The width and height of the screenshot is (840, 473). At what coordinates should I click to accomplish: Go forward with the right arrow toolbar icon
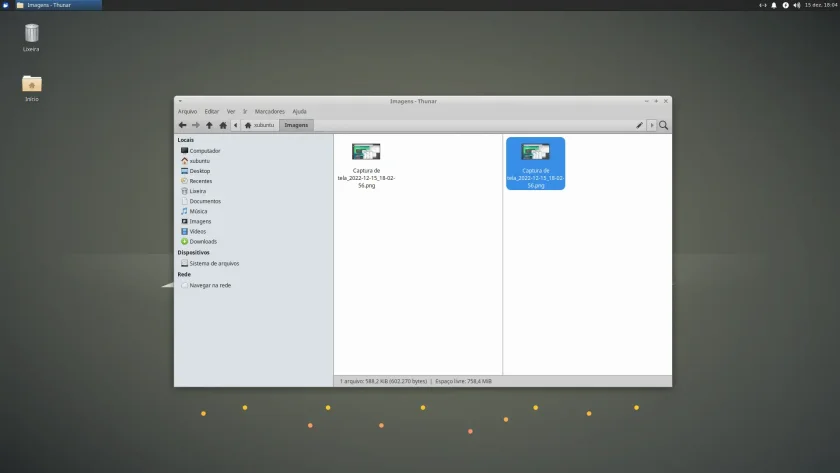[196, 125]
